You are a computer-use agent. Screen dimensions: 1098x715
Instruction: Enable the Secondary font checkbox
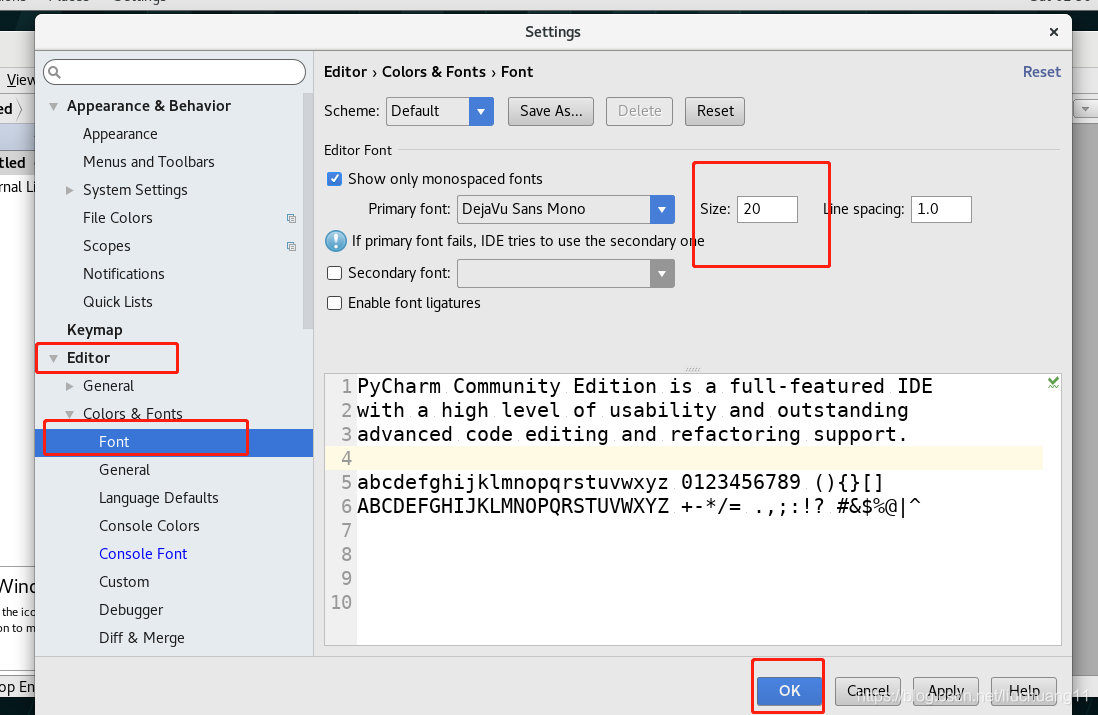(x=335, y=273)
